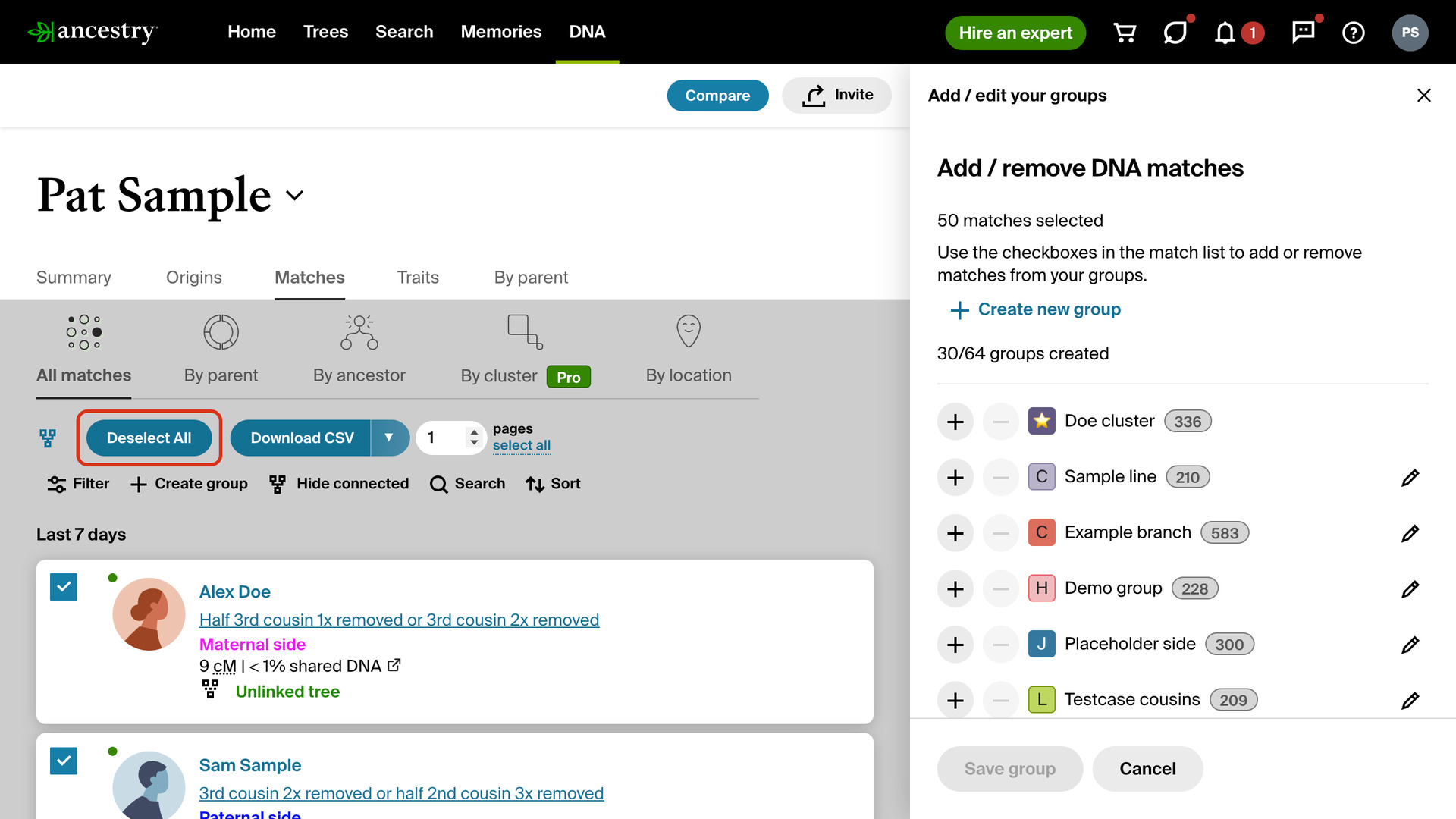The width and height of the screenshot is (1456, 819).
Task: Edit the Example branch group
Action: [x=1410, y=533]
